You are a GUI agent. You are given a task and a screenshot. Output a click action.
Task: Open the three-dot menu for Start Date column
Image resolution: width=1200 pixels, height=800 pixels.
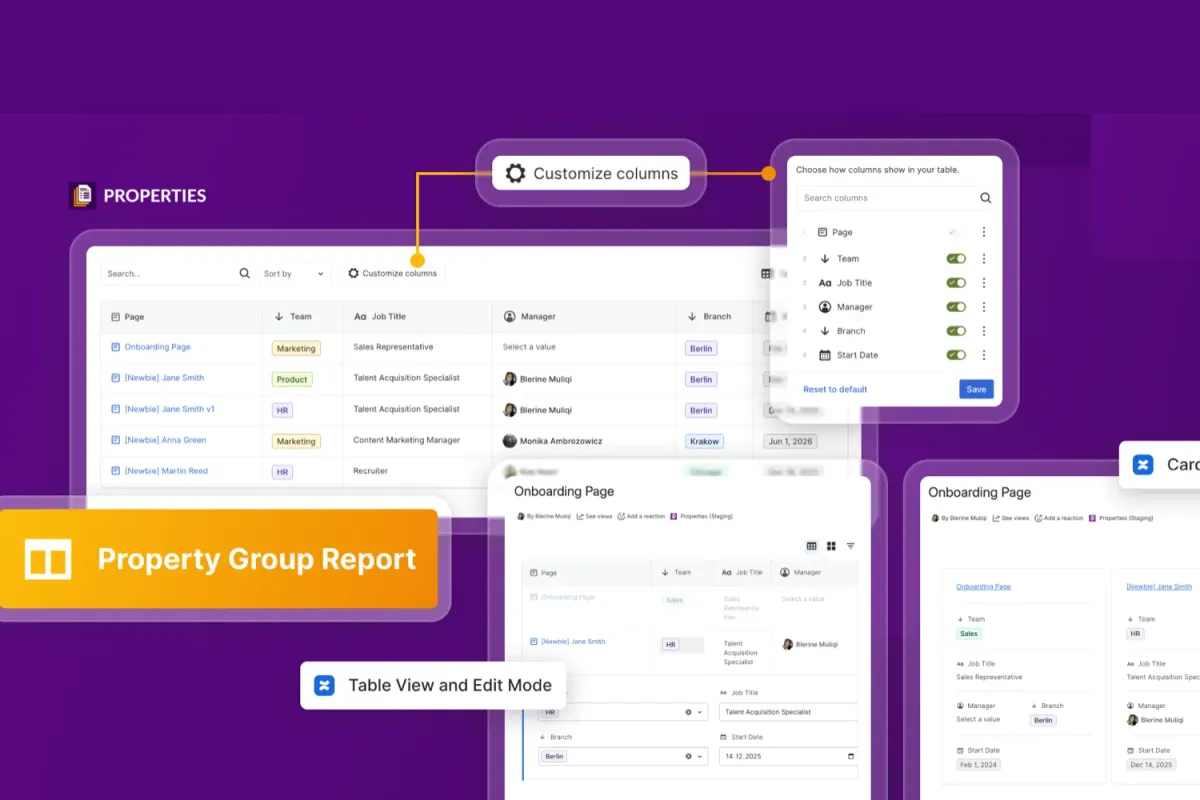click(x=984, y=355)
